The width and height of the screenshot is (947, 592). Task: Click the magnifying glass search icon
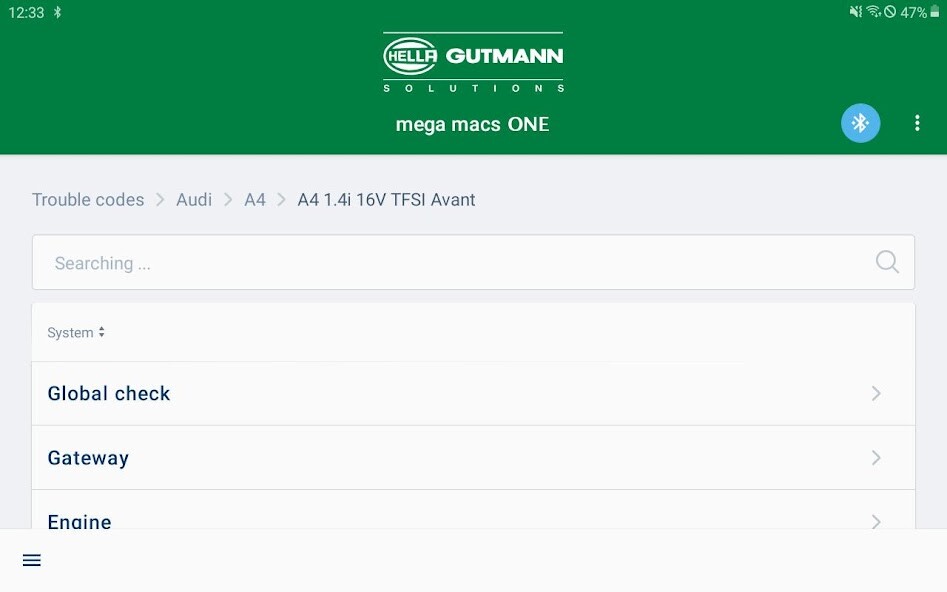[x=887, y=262]
